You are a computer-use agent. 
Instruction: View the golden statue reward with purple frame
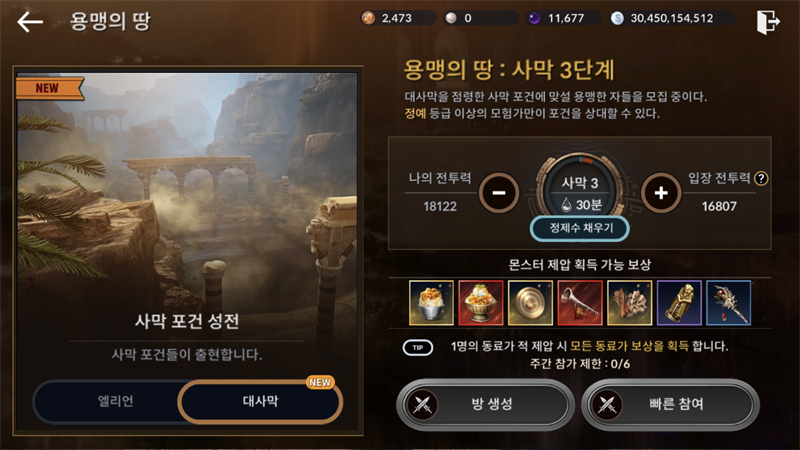[679, 303]
